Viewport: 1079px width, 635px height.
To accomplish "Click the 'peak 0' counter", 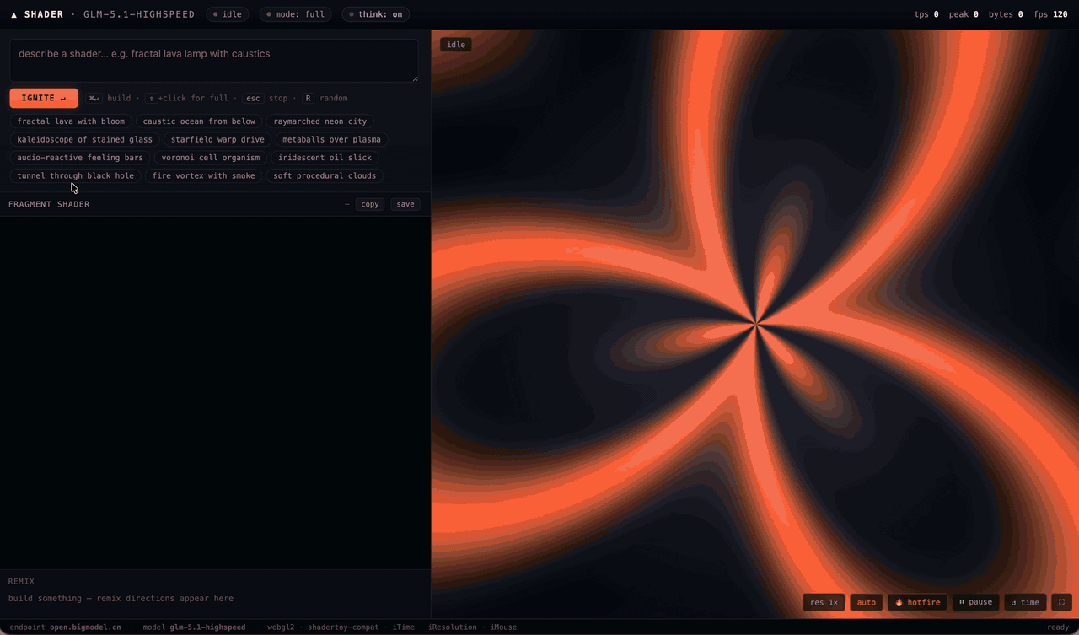I will pyautogui.click(x=963, y=14).
